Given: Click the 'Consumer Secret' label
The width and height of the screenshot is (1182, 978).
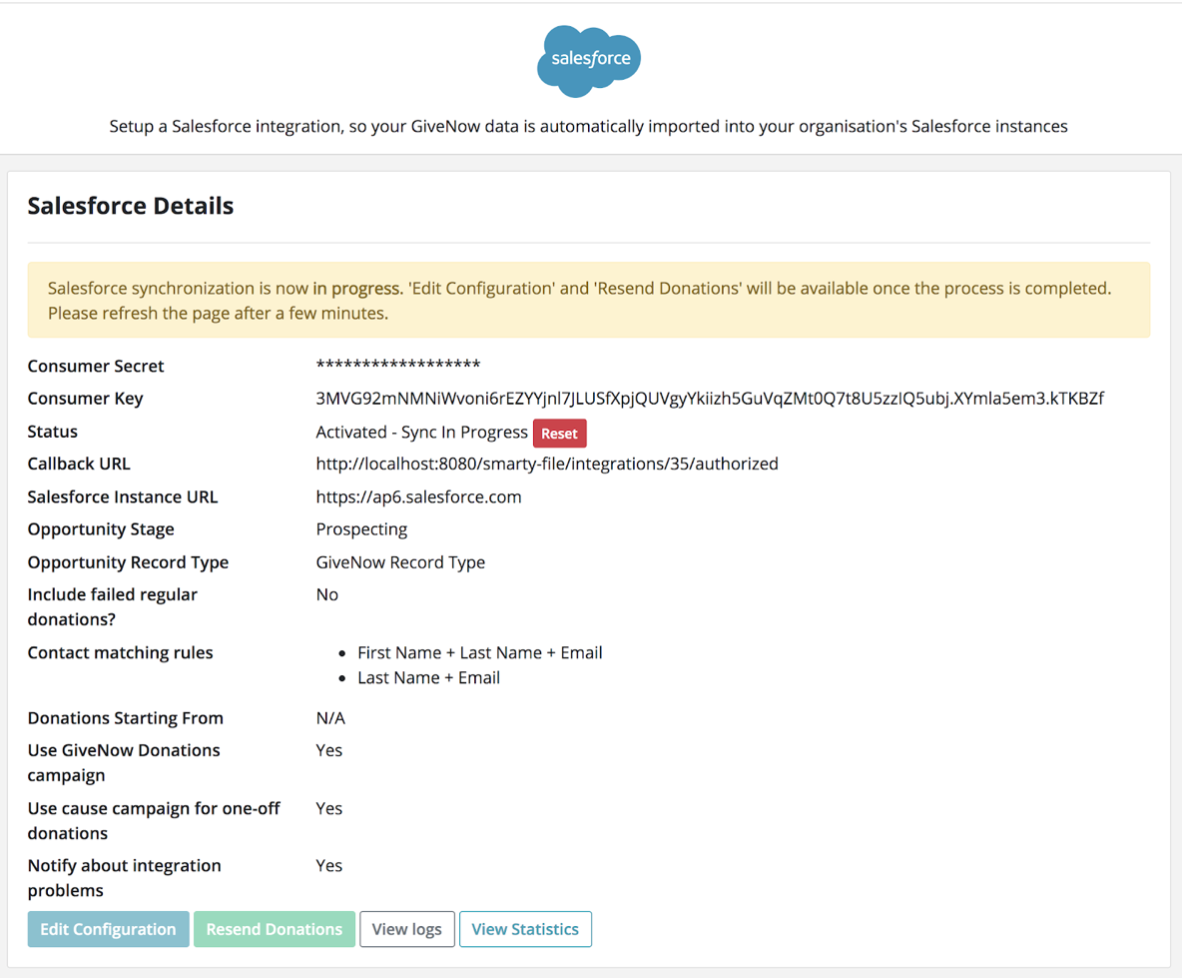Looking at the screenshot, I should tap(96, 366).
